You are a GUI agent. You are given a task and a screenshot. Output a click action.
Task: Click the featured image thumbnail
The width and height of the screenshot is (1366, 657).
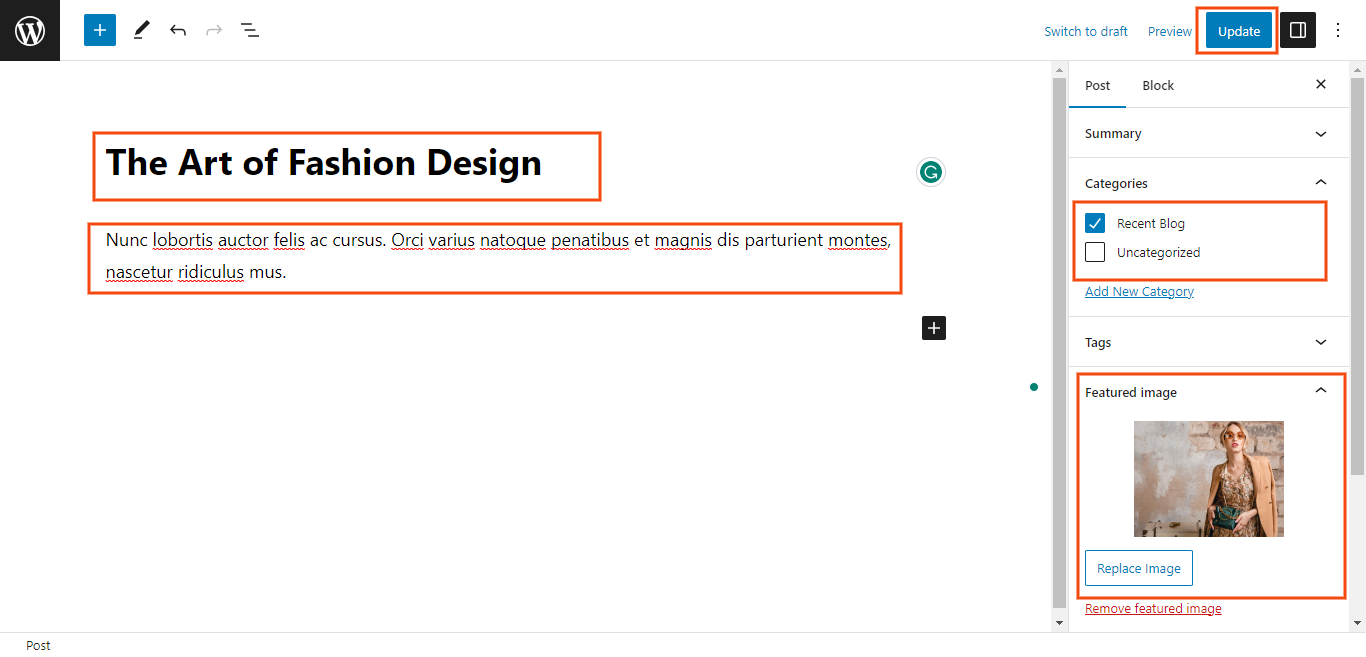click(x=1208, y=478)
